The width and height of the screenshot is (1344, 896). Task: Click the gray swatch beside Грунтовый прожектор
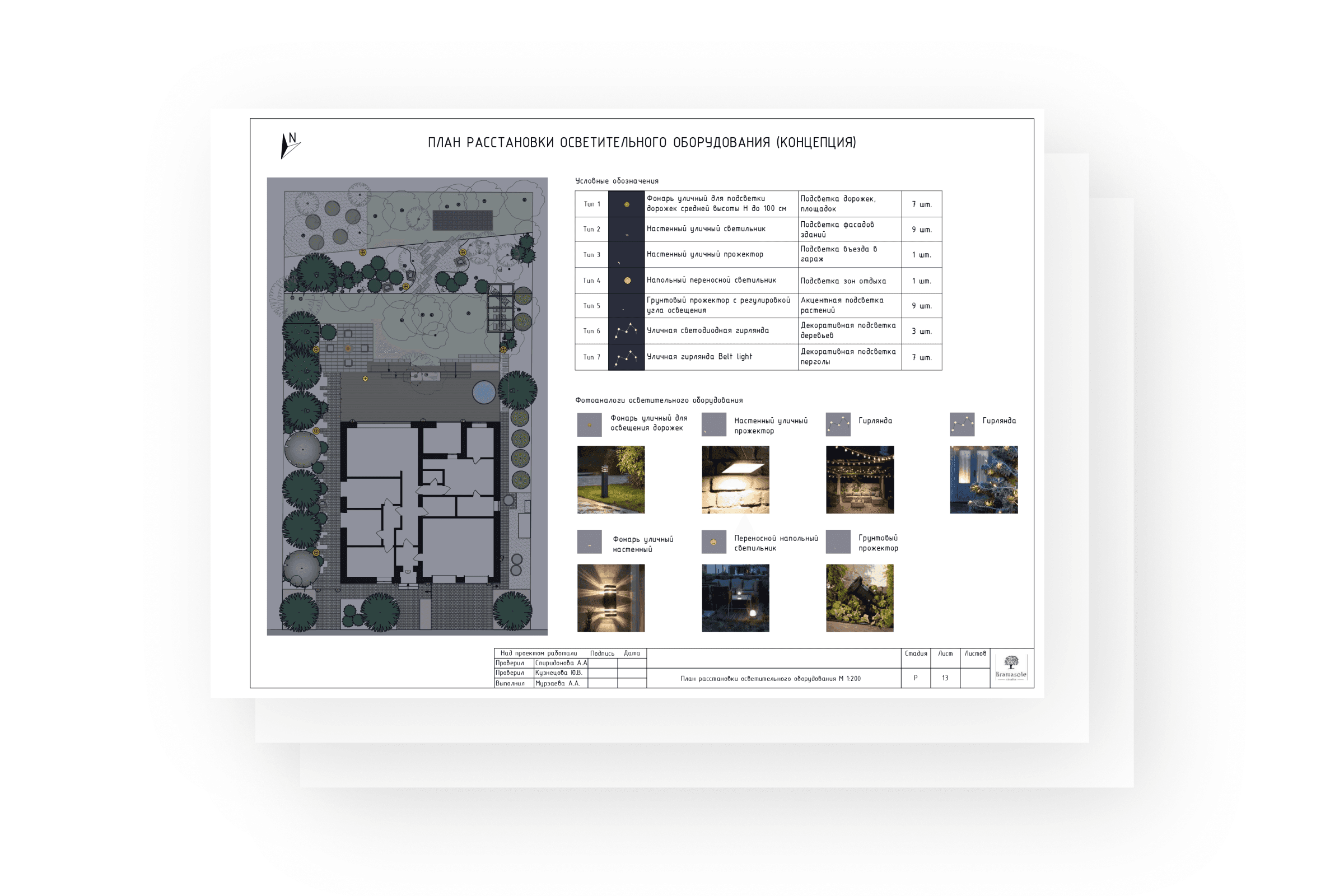[838, 542]
